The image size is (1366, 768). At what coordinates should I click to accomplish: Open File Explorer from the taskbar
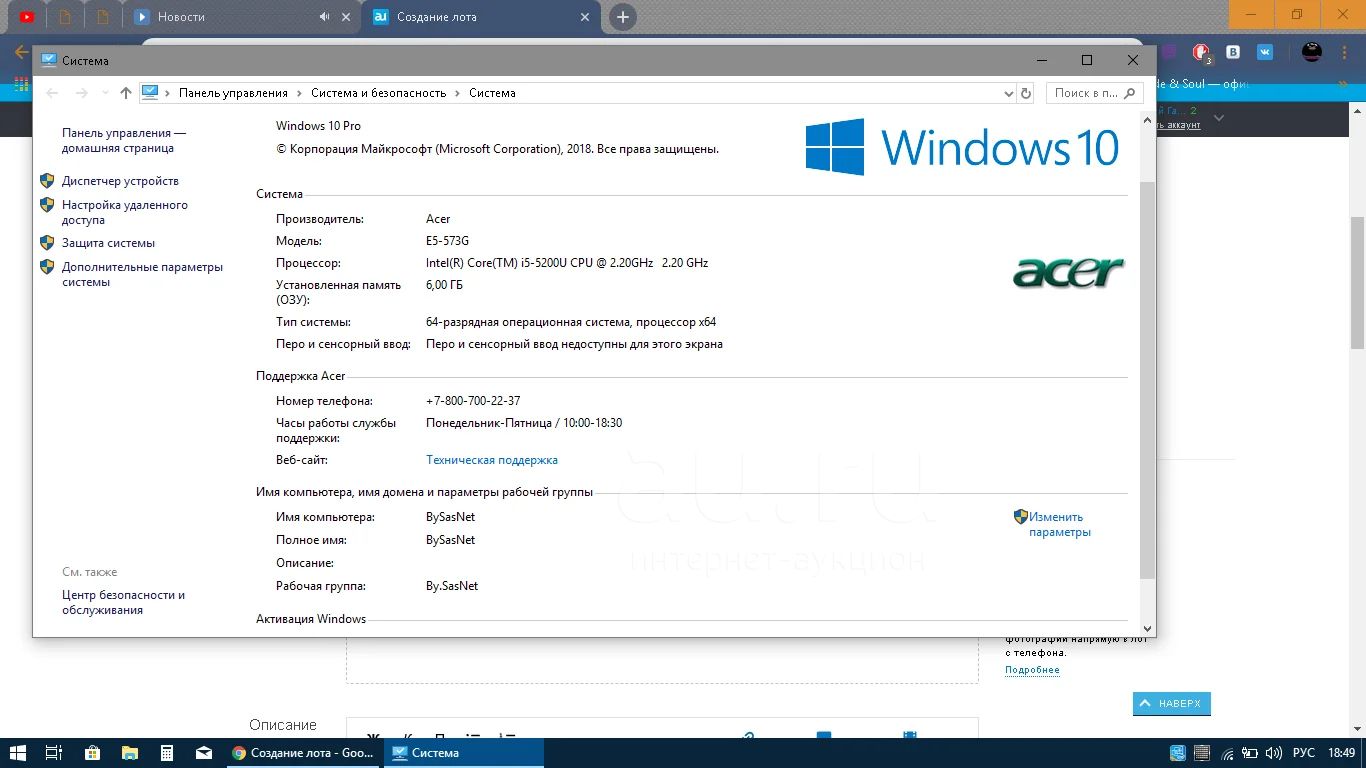[x=129, y=753]
